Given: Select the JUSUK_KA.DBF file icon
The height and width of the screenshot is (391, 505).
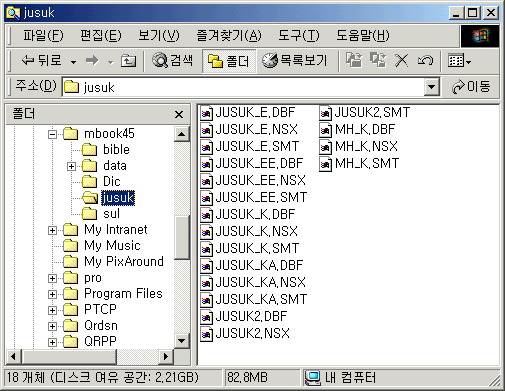Looking at the screenshot, I should (x=207, y=266).
